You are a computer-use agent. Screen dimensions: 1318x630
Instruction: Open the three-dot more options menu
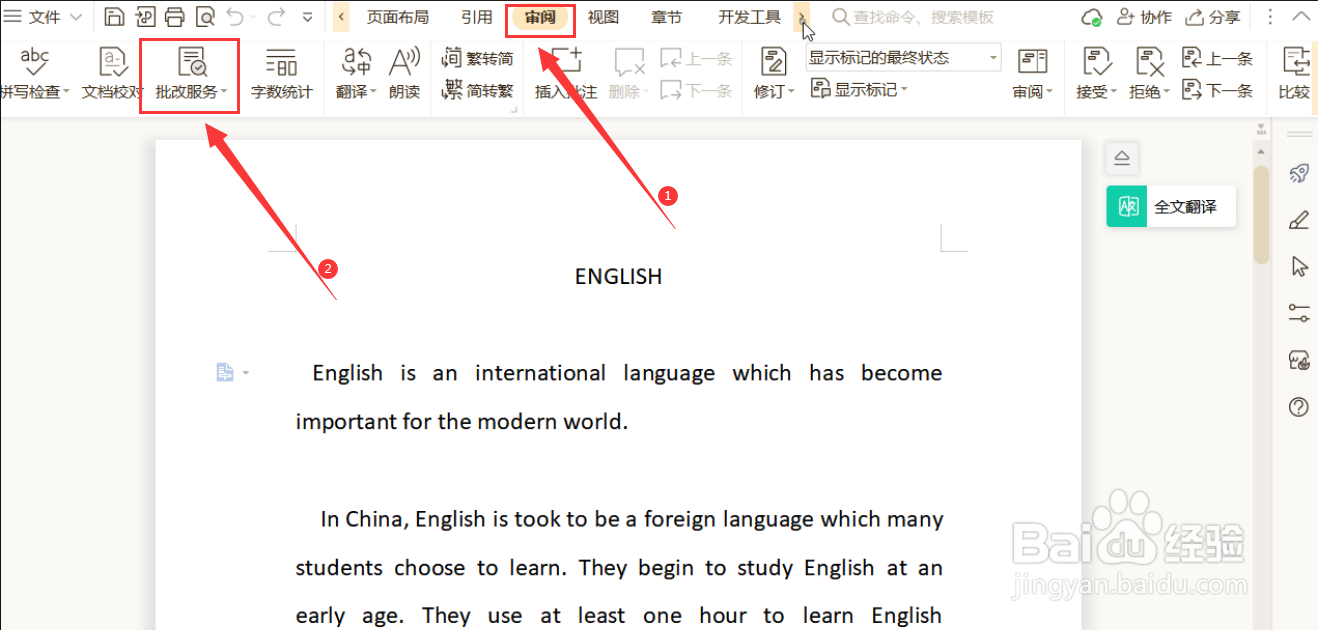tap(1270, 17)
